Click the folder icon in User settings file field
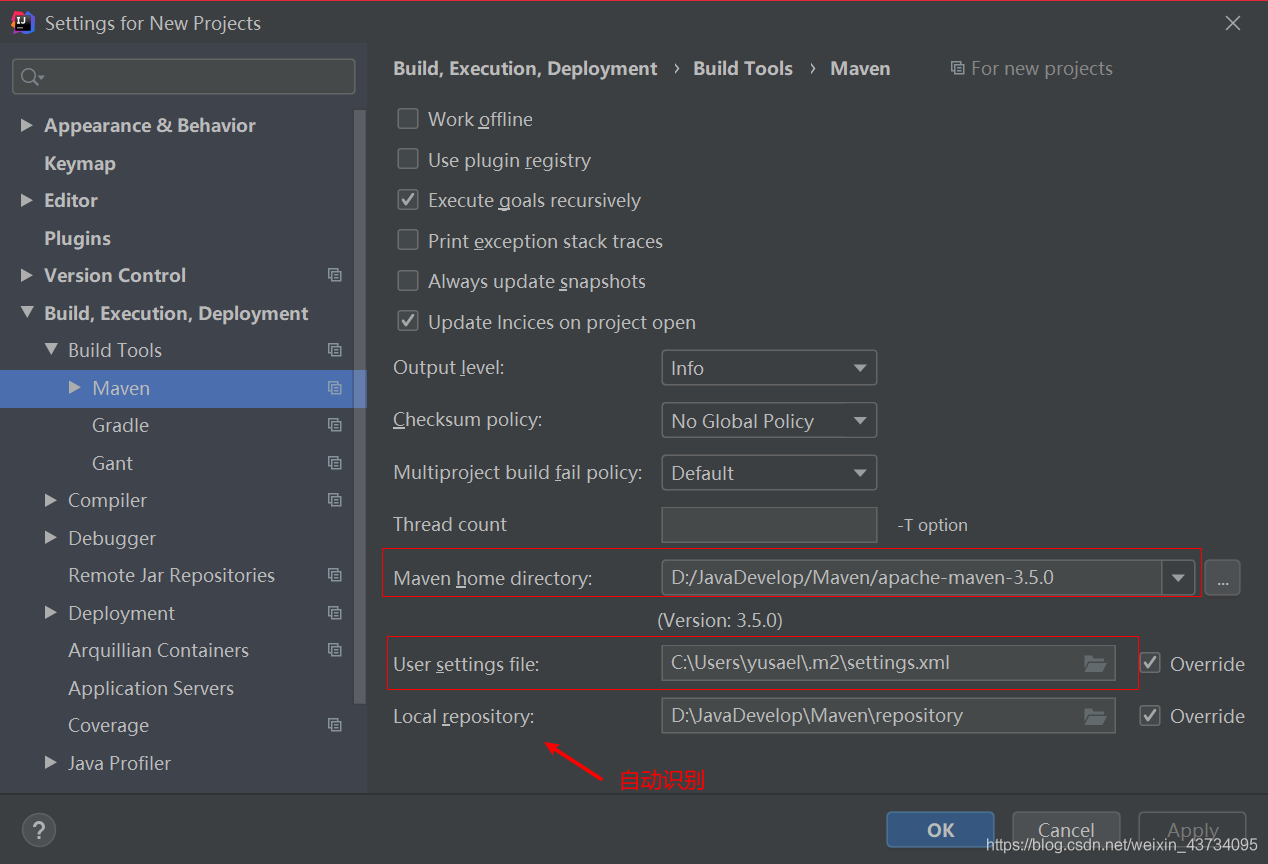The image size is (1268, 864). click(x=1095, y=663)
